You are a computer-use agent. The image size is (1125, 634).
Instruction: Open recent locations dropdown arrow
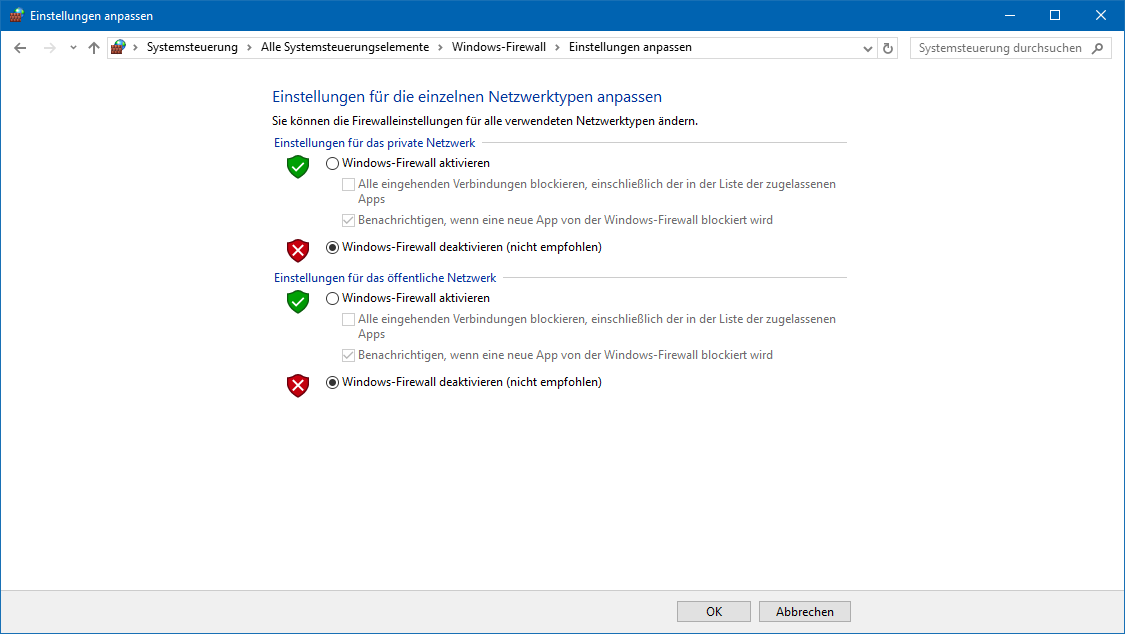(x=73, y=48)
